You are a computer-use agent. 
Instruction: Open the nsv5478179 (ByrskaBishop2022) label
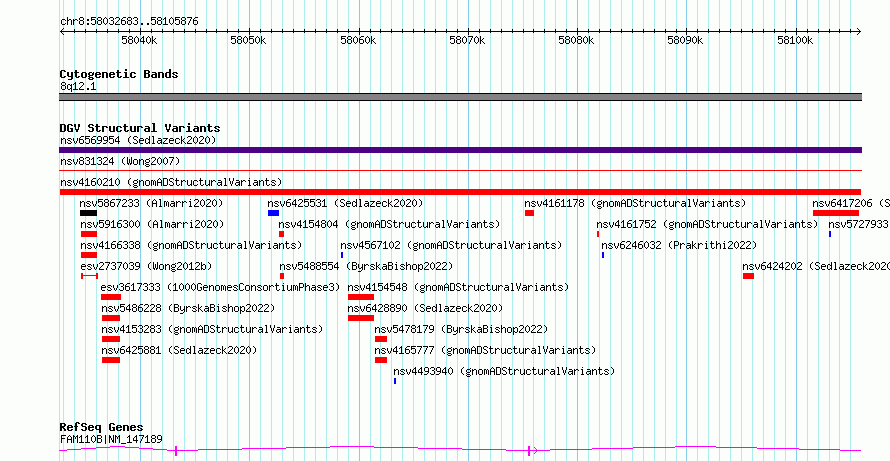pos(461,329)
